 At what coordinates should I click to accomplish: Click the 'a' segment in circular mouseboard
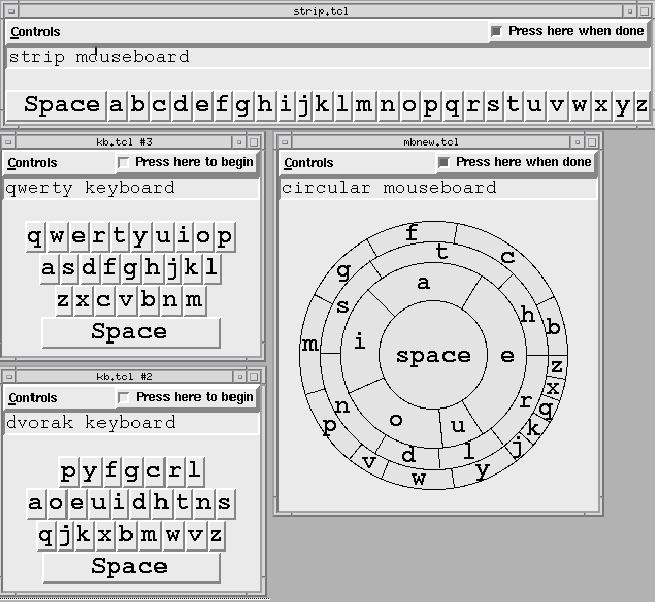pyautogui.click(x=423, y=284)
